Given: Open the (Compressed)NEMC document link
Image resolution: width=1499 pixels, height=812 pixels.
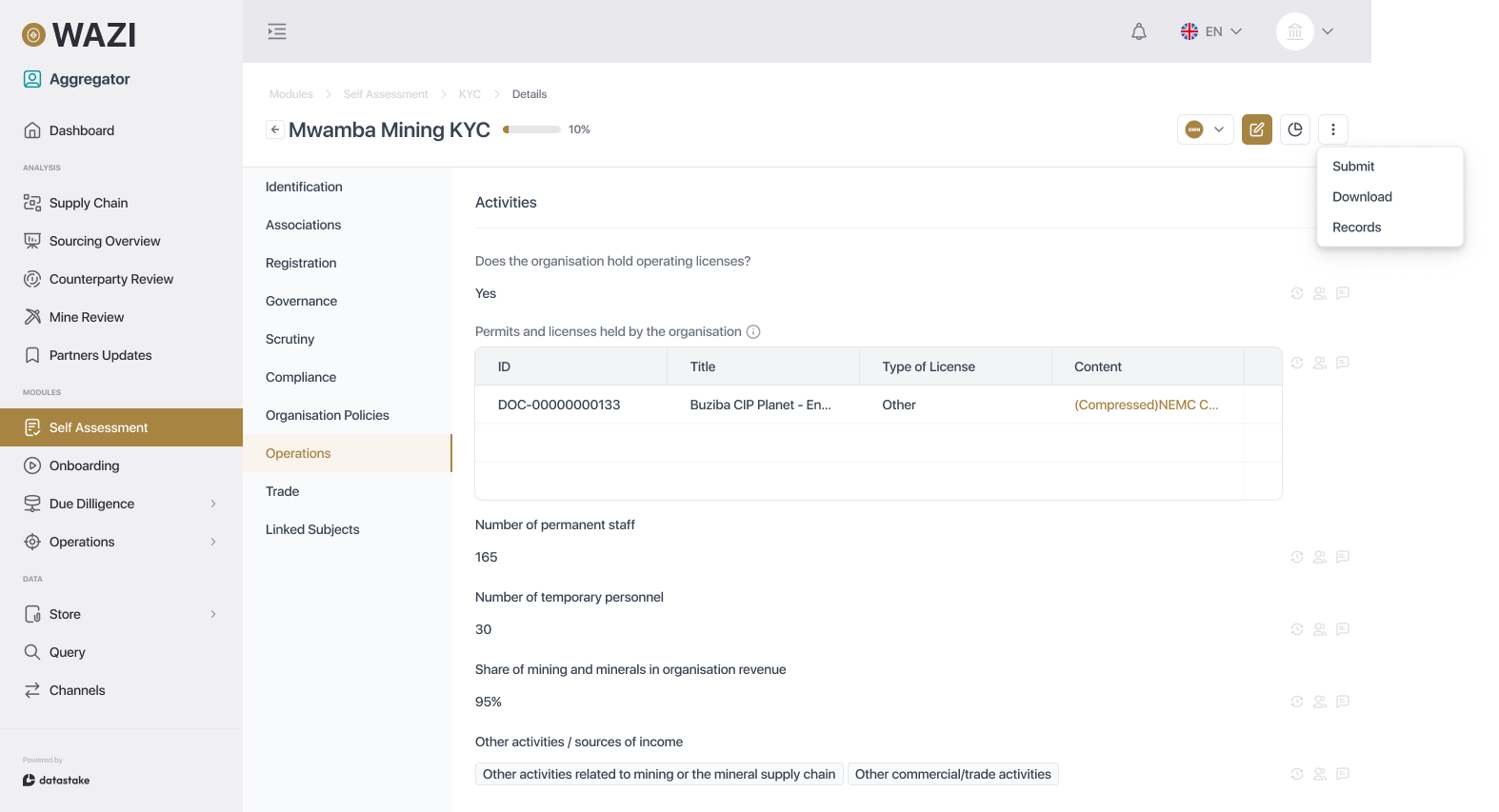Looking at the screenshot, I should [1147, 405].
